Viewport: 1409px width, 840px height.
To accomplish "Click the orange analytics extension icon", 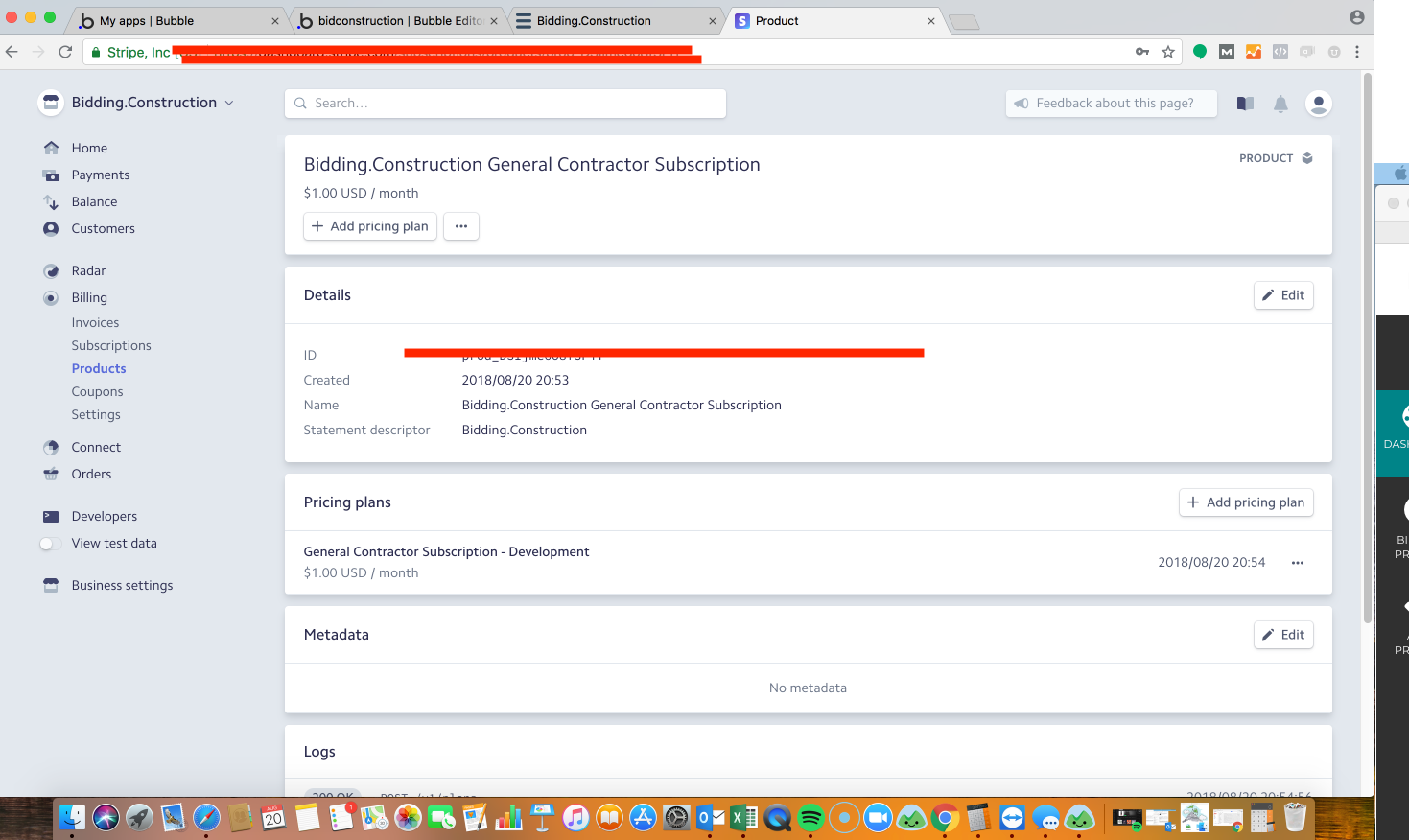I will pyautogui.click(x=1254, y=52).
